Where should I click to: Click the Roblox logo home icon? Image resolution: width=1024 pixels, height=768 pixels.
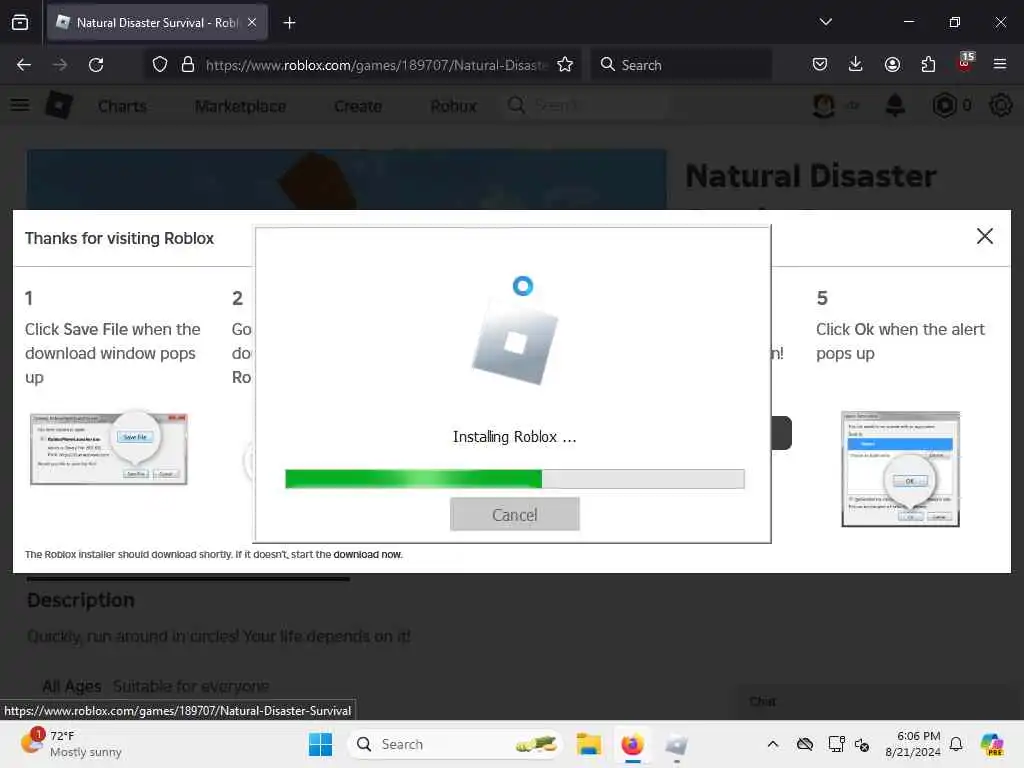click(59, 105)
